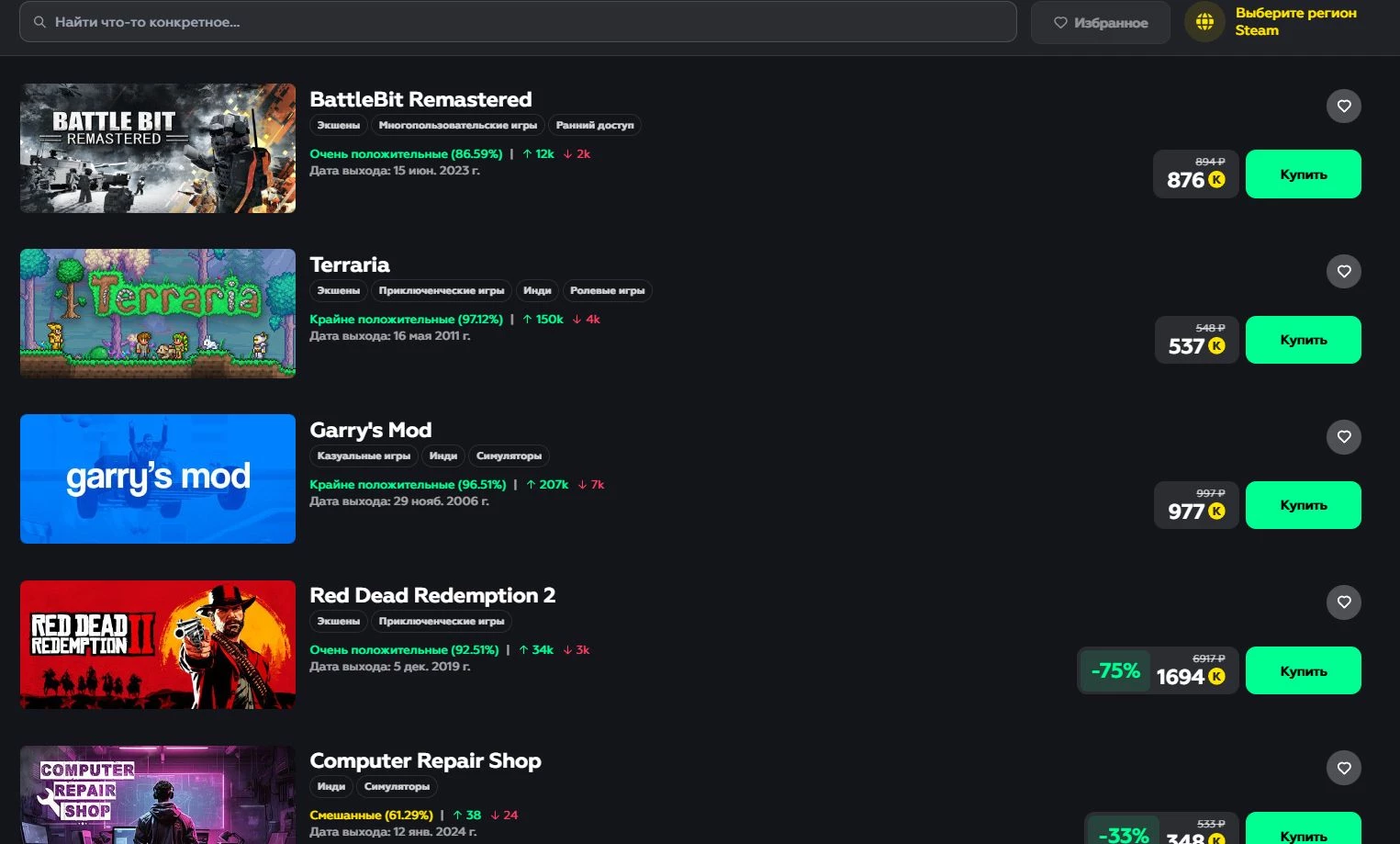1400x844 pixels.
Task: Select the Ранний доступ tag on BattleBit
Action: (x=594, y=125)
